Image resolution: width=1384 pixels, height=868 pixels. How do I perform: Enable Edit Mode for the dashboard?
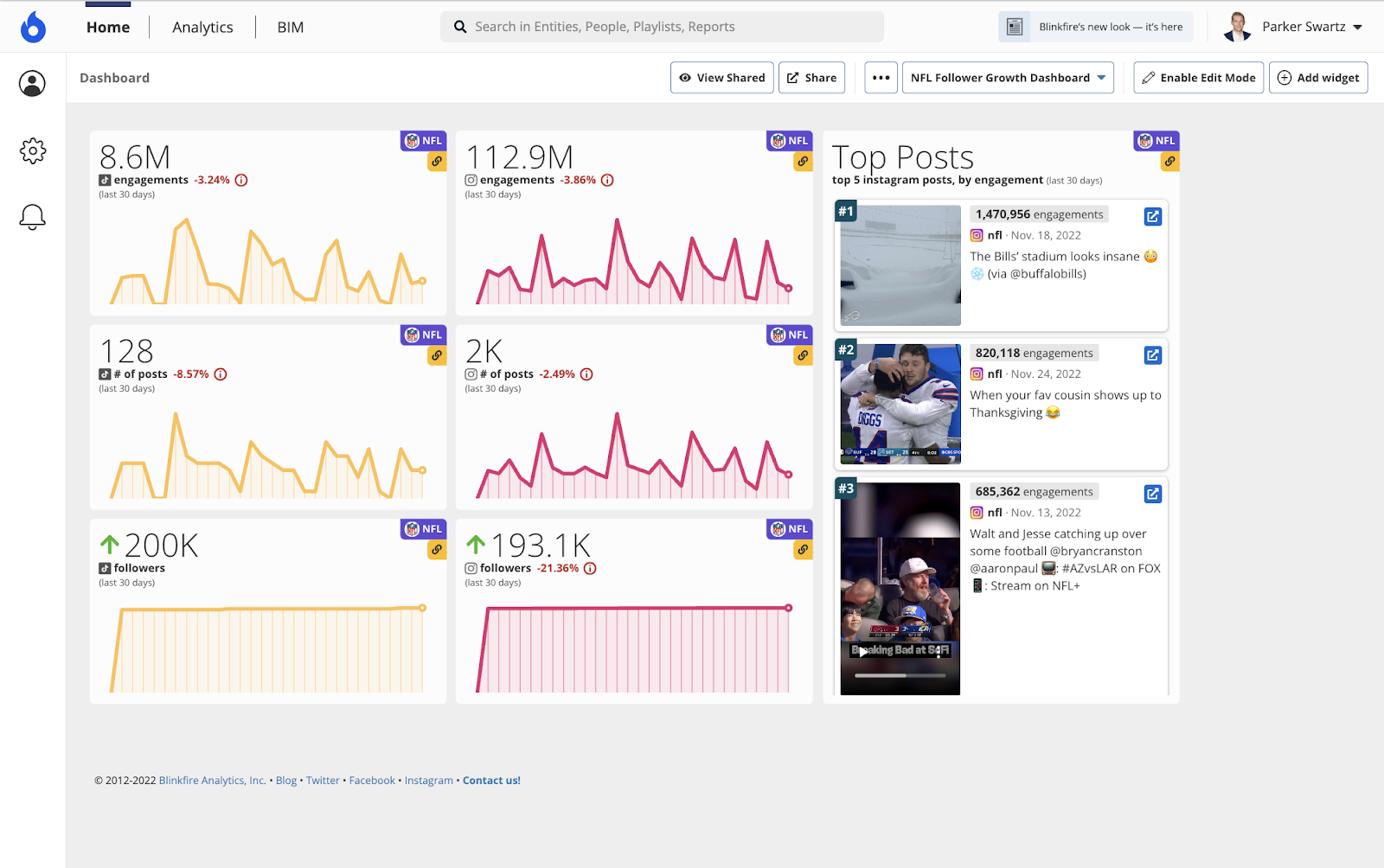1199,78
